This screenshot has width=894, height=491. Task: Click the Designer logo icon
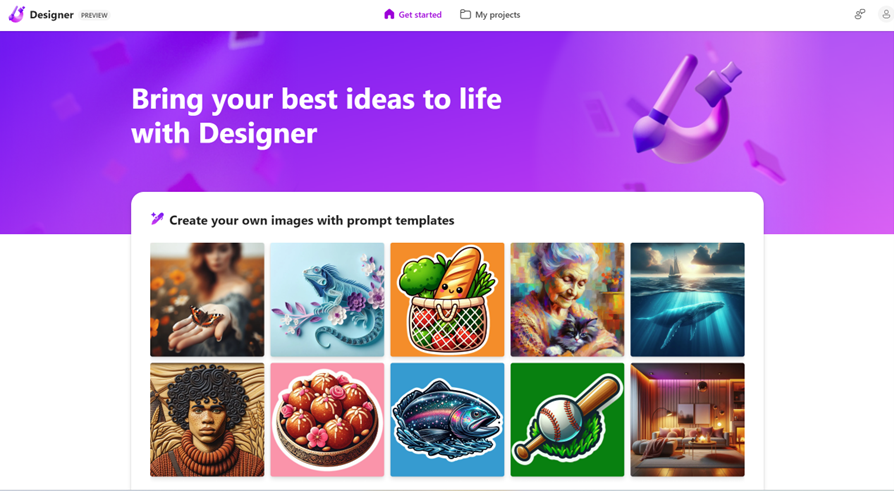click(x=17, y=14)
